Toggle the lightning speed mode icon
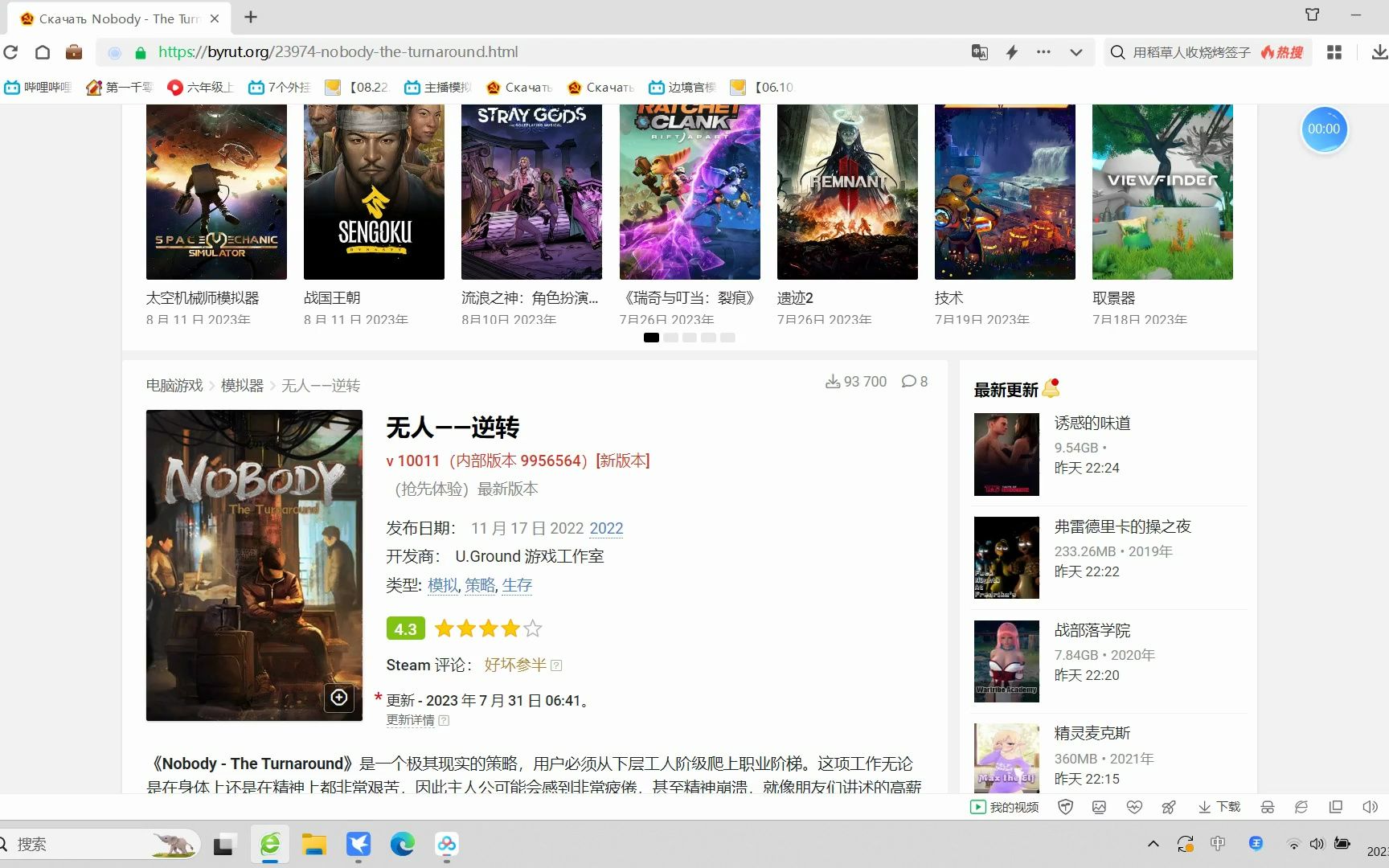Viewport: 1389px width, 868px height. point(1012,52)
